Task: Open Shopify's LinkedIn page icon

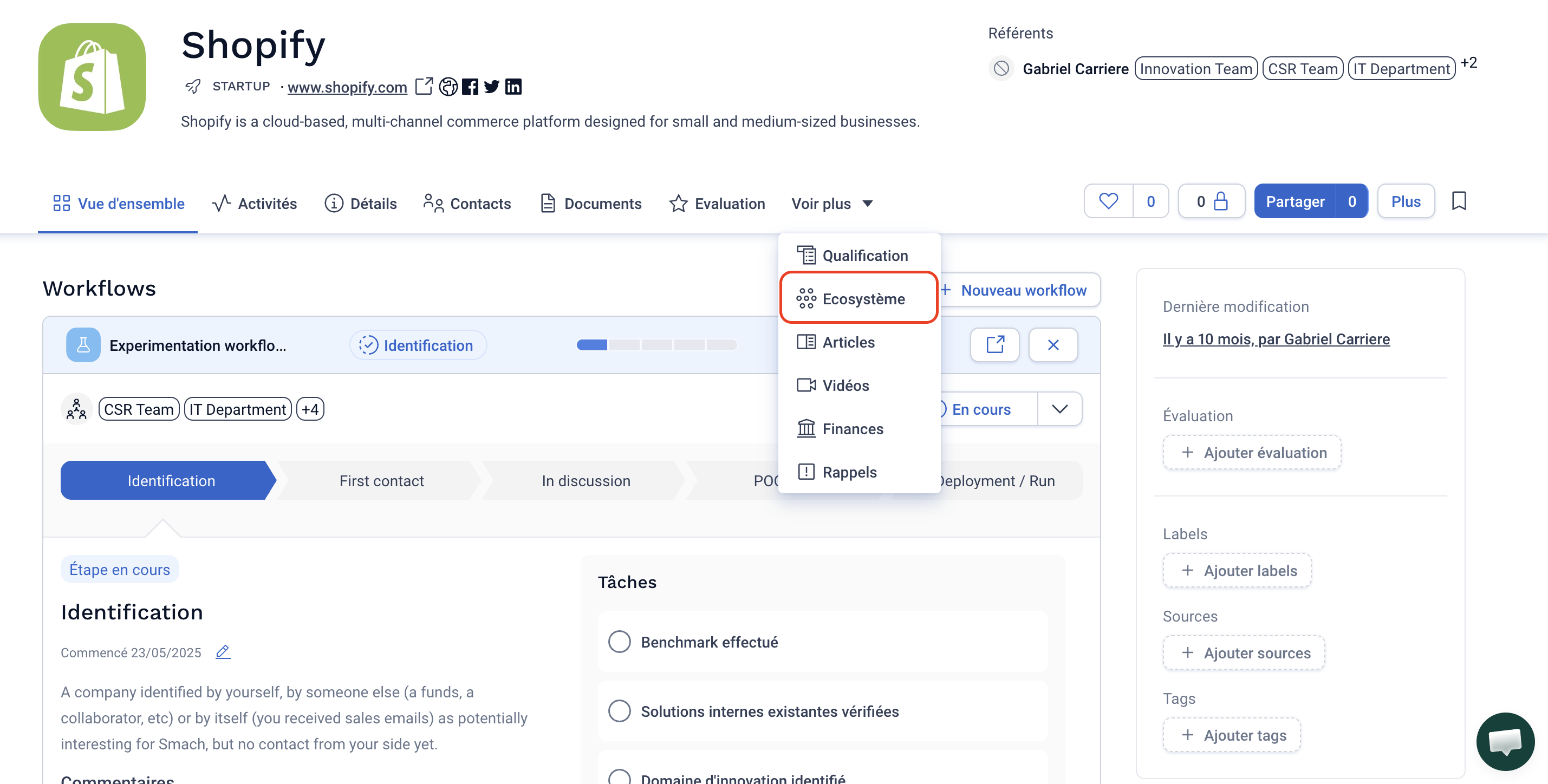Action: (x=513, y=87)
